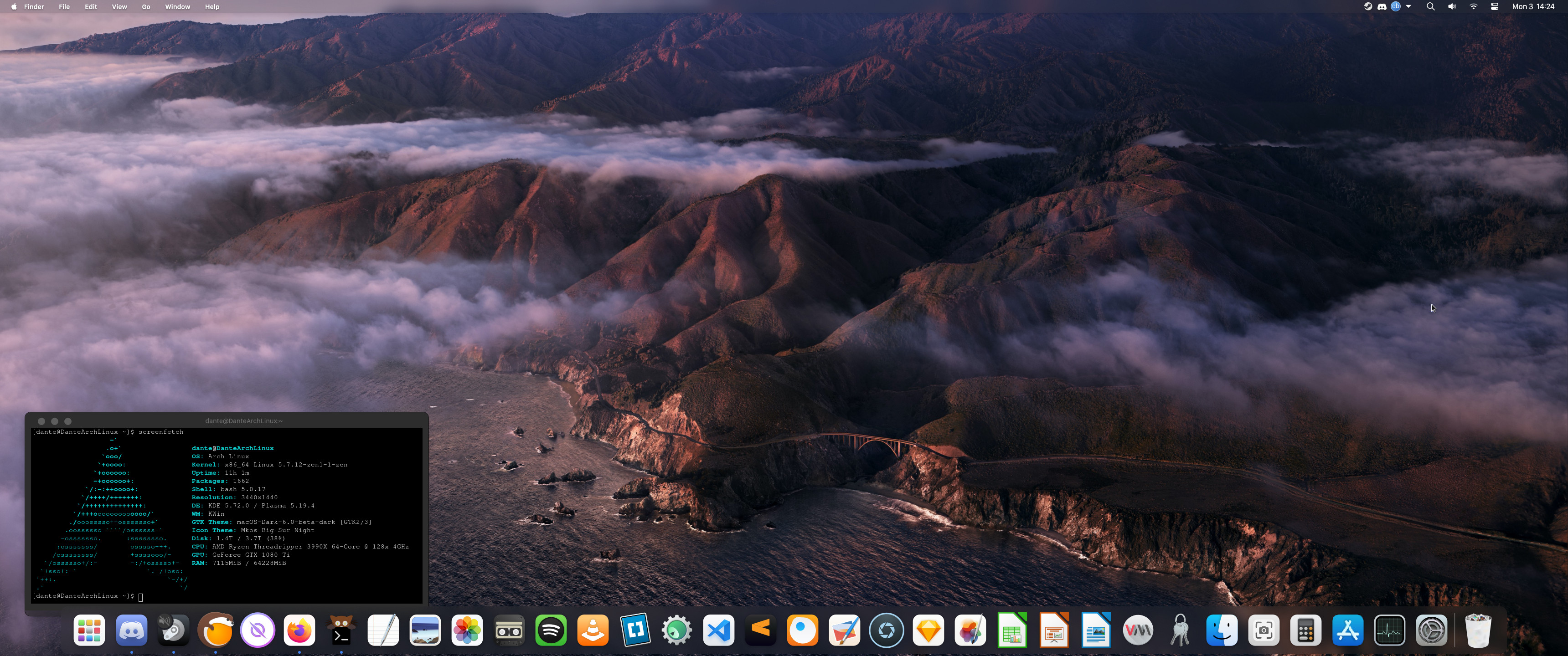Open the green gear icon in dock

point(677,630)
